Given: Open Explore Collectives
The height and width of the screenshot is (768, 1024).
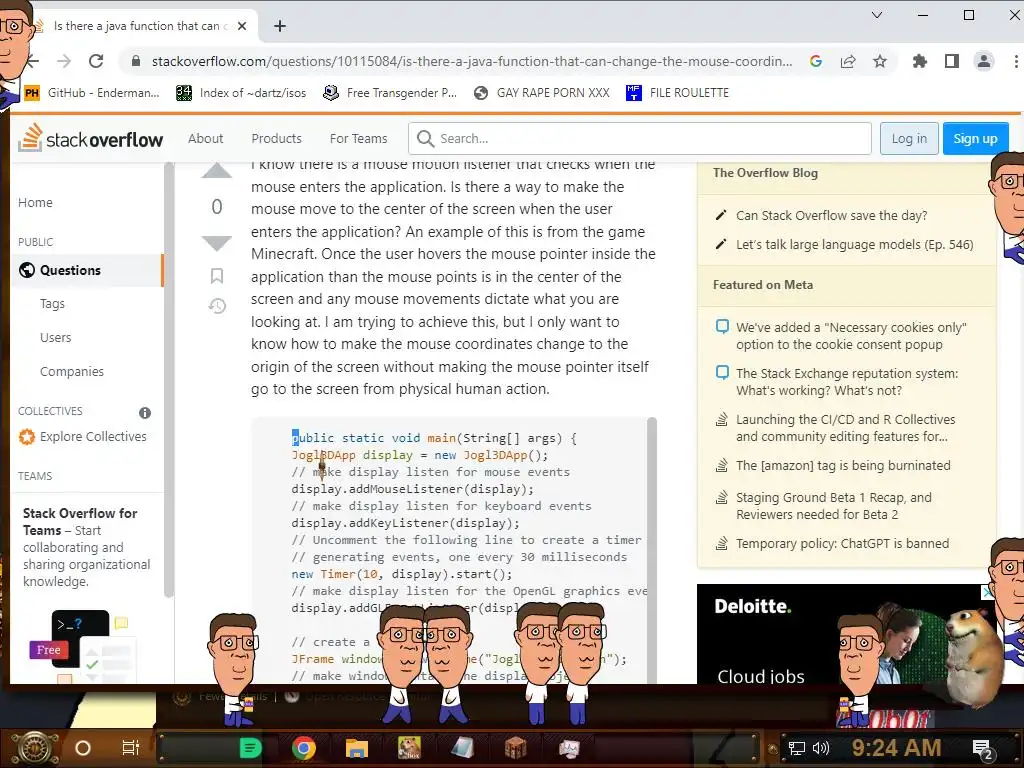Looking at the screenshot, I should tap(82, 436).
